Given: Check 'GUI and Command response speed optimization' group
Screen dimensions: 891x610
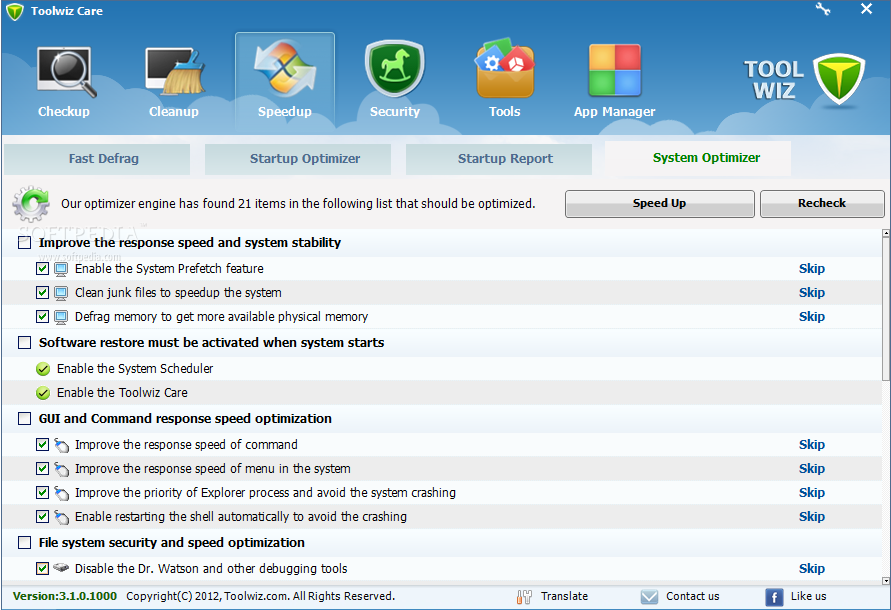Looking at the screenshot, I should (x=24, y=419).
